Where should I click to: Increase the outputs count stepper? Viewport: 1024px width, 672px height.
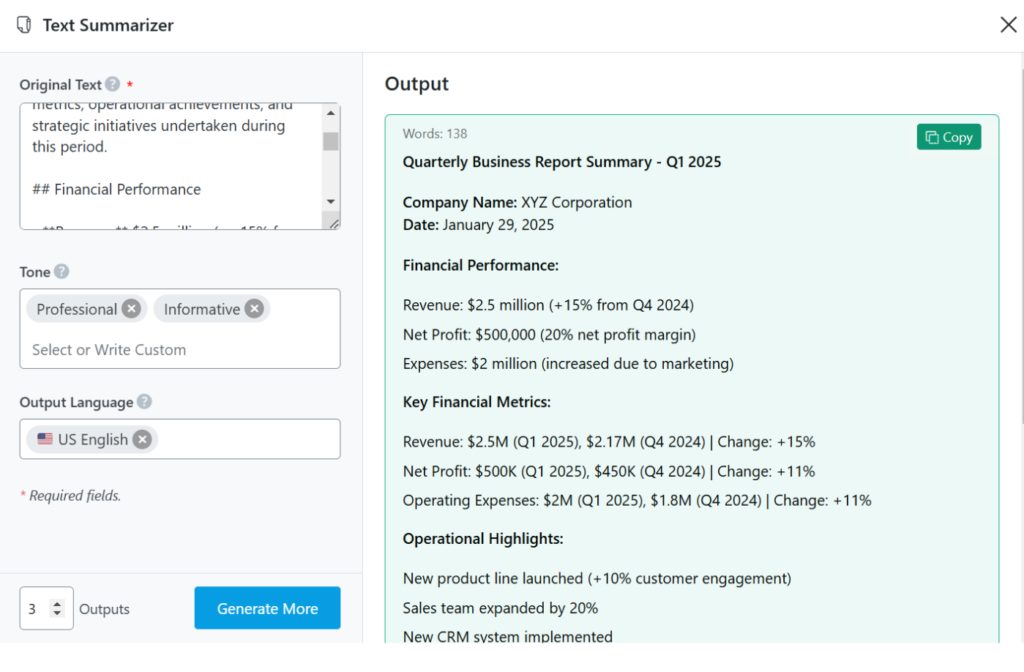point(57,604)
